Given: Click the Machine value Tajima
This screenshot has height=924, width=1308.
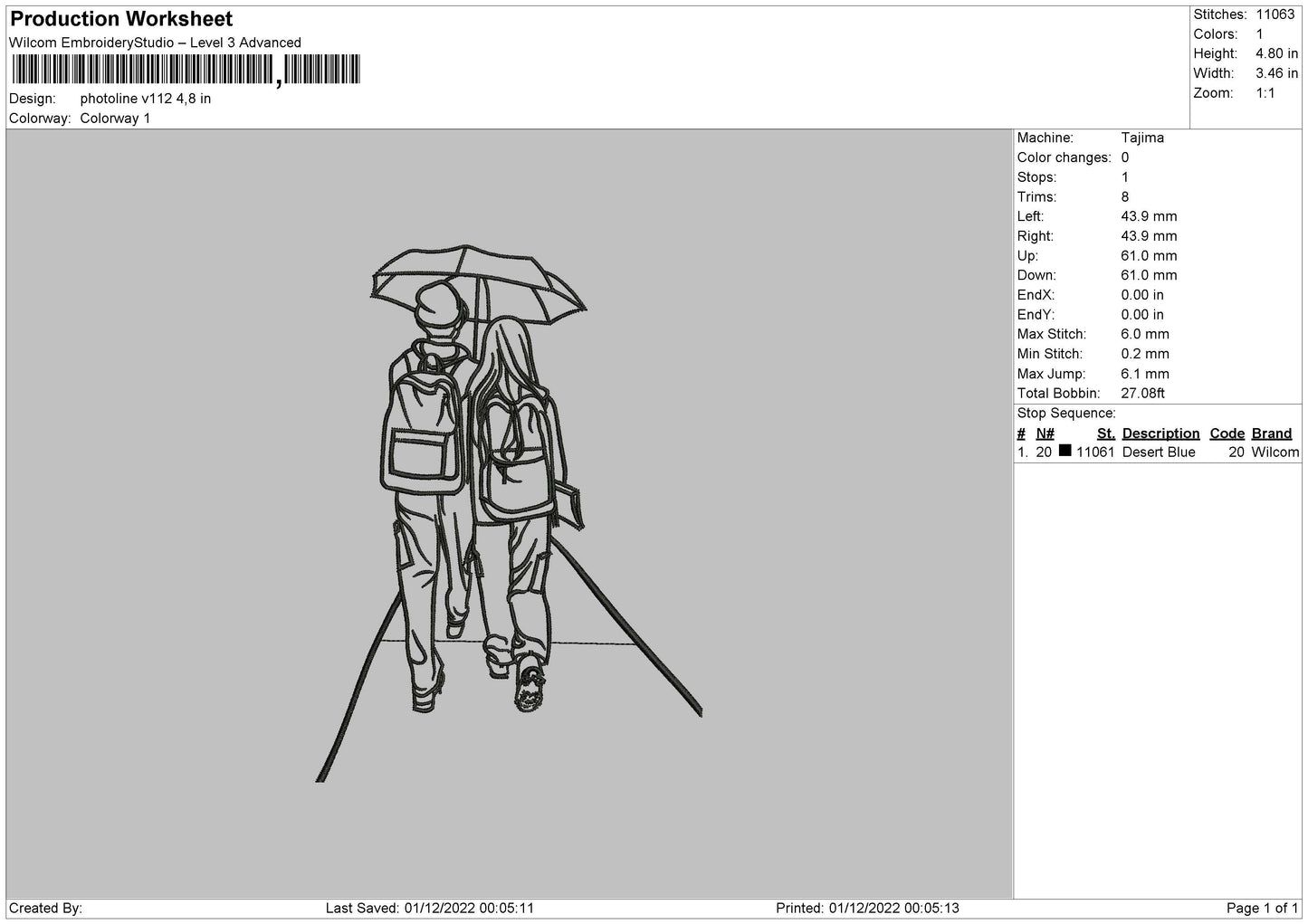Looking at the screenshot, I should point(1142,138).
